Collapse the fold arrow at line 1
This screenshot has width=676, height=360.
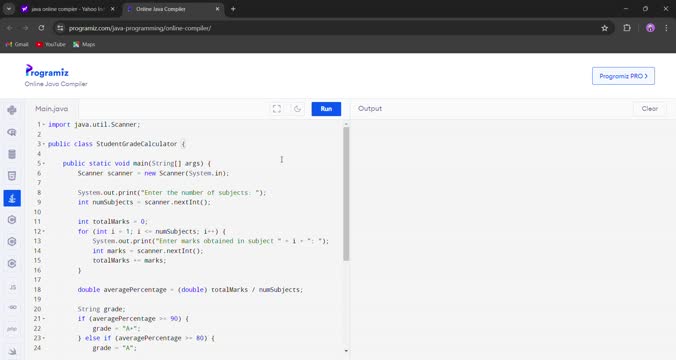[44, 125]
